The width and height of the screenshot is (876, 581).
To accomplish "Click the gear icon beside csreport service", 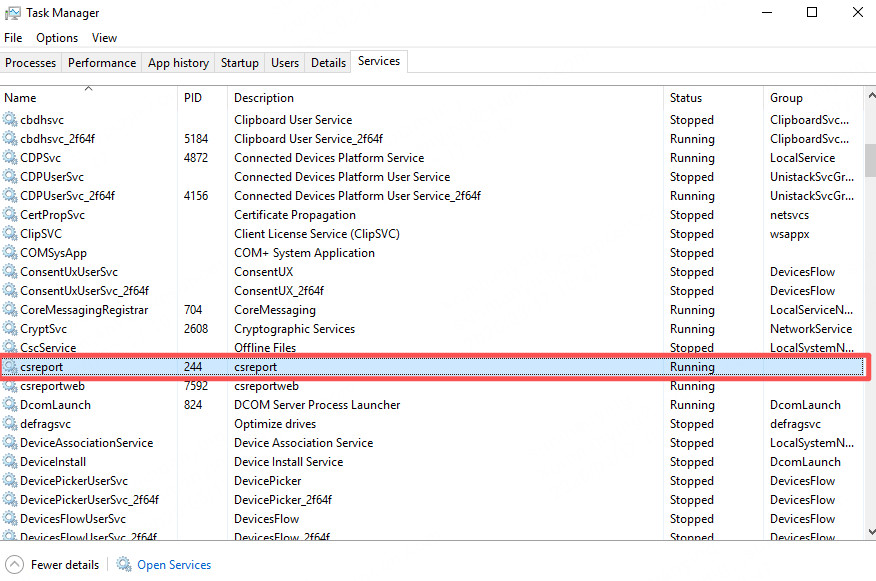I will pos(11,367).
